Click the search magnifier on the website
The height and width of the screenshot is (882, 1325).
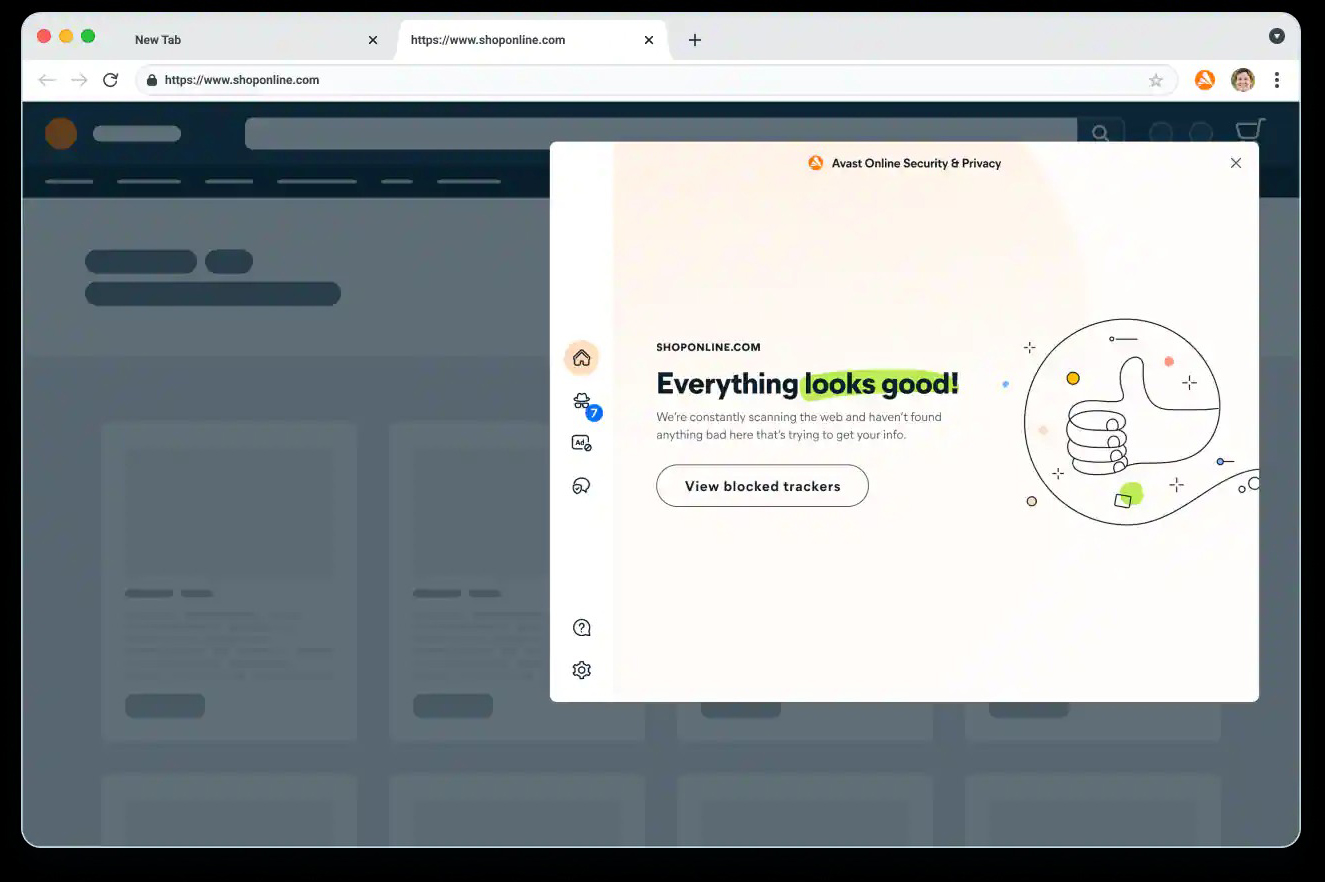[x=1101, y=133]
